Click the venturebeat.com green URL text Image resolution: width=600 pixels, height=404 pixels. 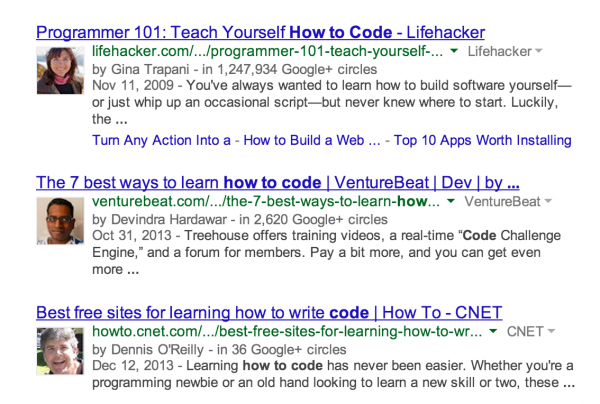pos(266,201)
